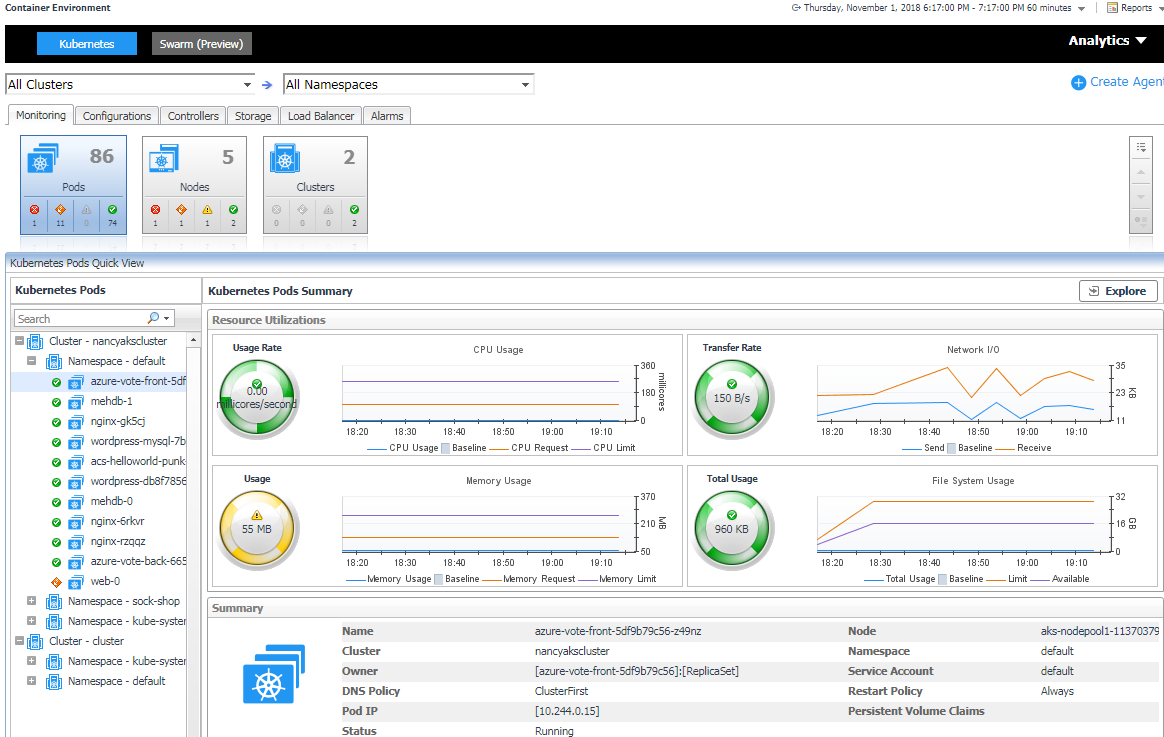This screenshot has width=1164, height=737.
Task: Switch to the Configurations tab
Action: 117,116
